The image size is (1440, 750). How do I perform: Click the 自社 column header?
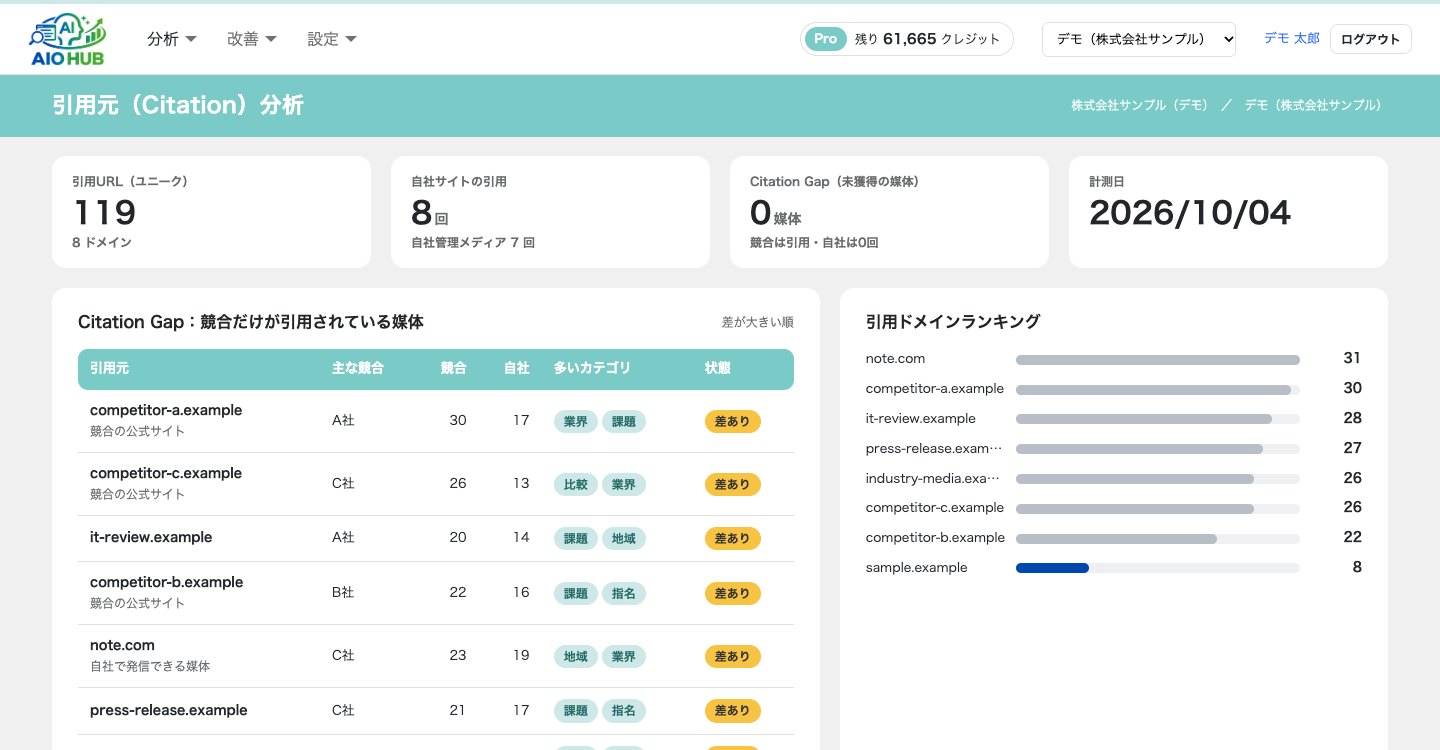click(x=517, y=369)
